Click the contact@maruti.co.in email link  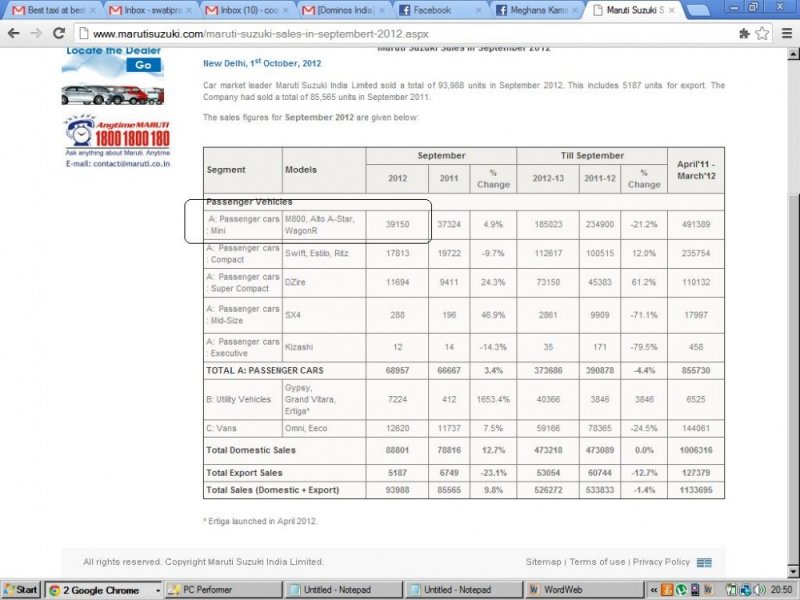click(131, 164)
